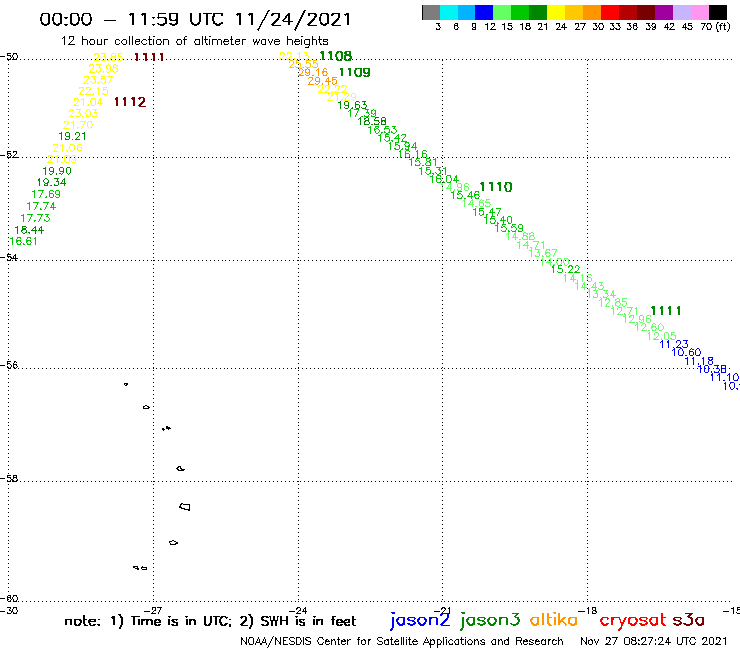
Task: Click the longitude axis label -27
Action: click(154, 611)
